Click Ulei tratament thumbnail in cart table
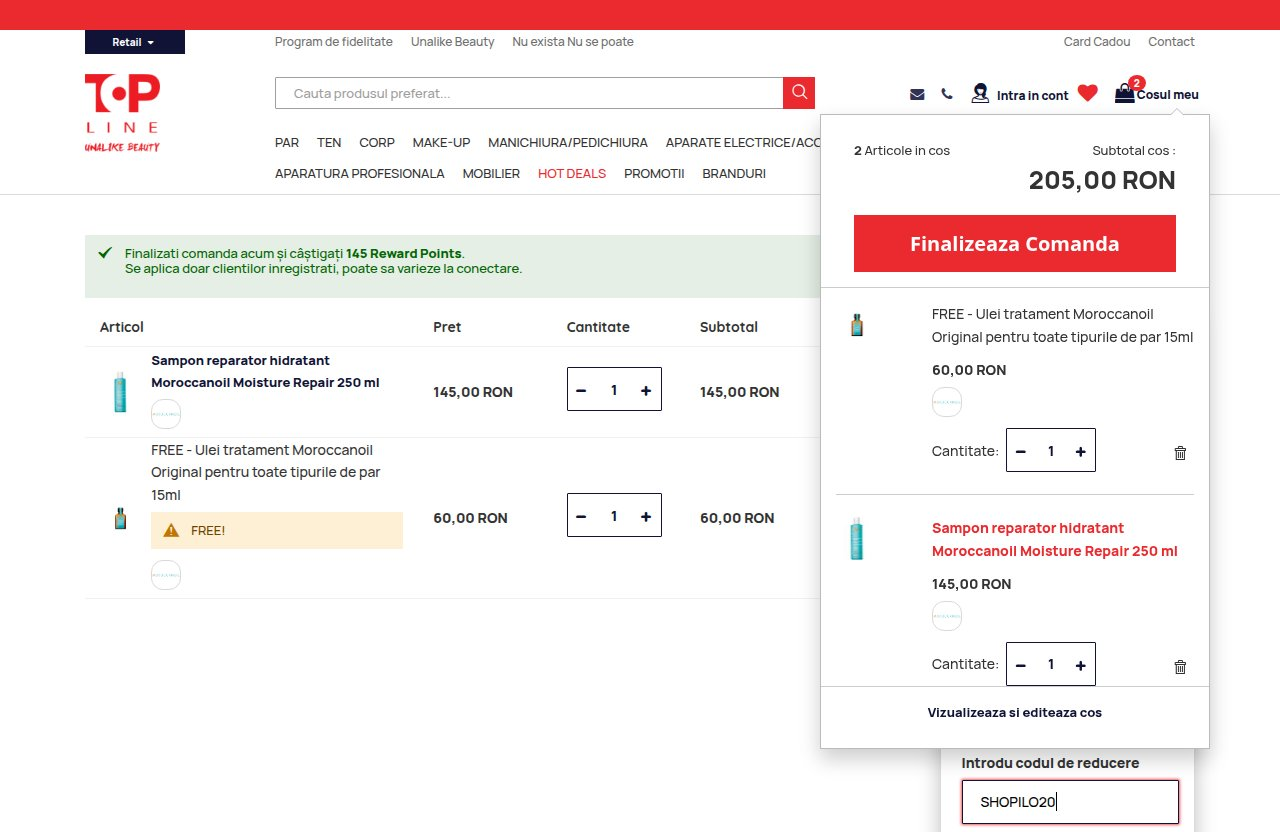The image size is (1280, 832). (x=120, y=518)
